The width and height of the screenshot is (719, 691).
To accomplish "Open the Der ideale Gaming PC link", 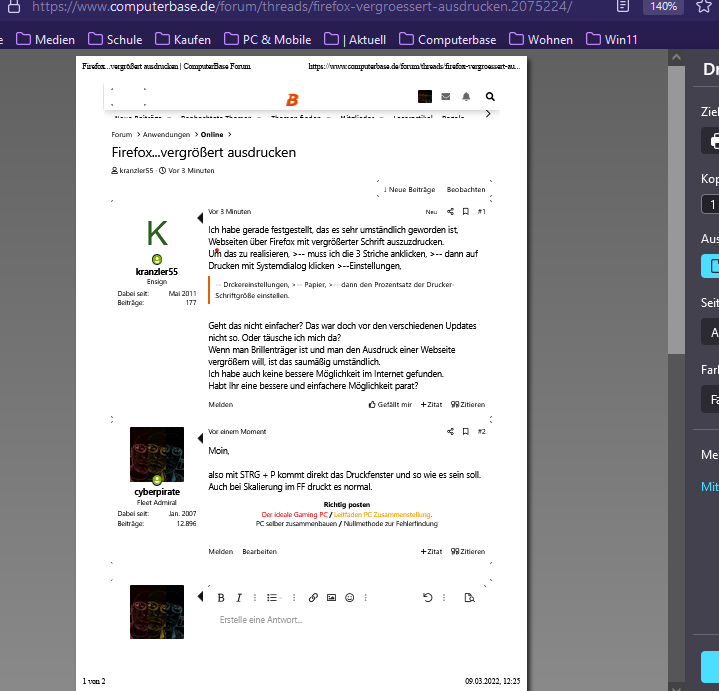I will [294, 514].
